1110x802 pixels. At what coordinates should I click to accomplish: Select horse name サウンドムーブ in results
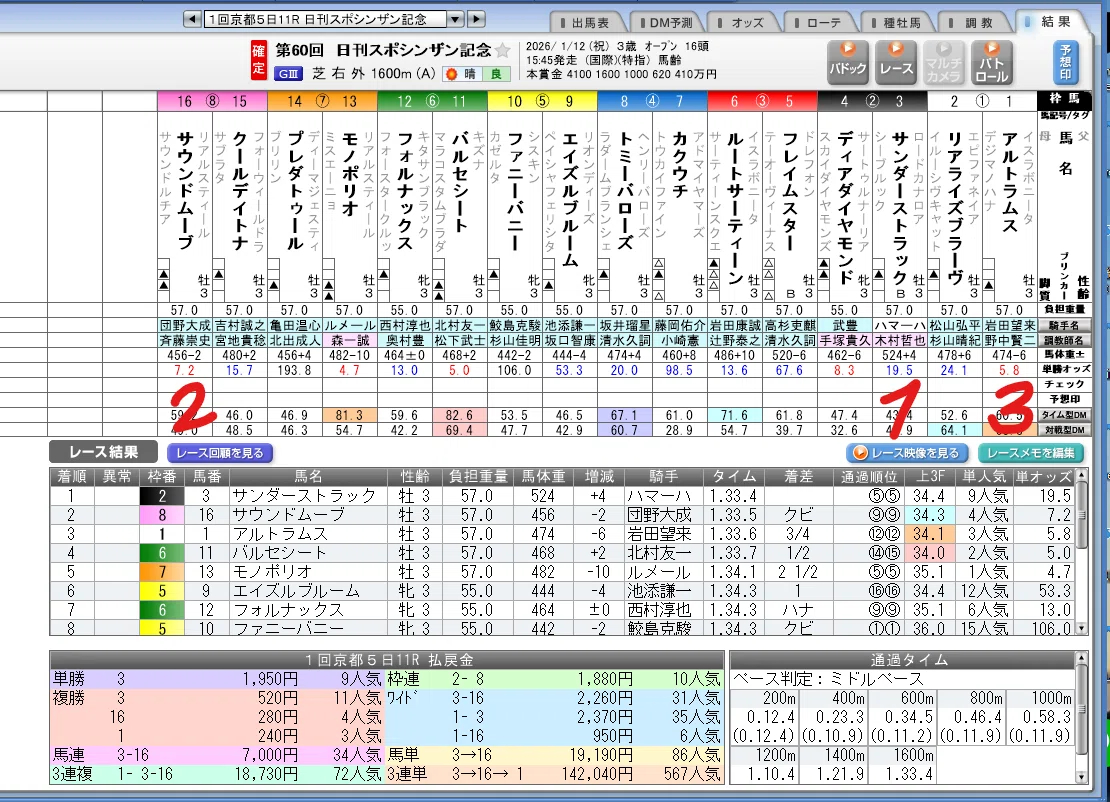(x=289, y=515)
